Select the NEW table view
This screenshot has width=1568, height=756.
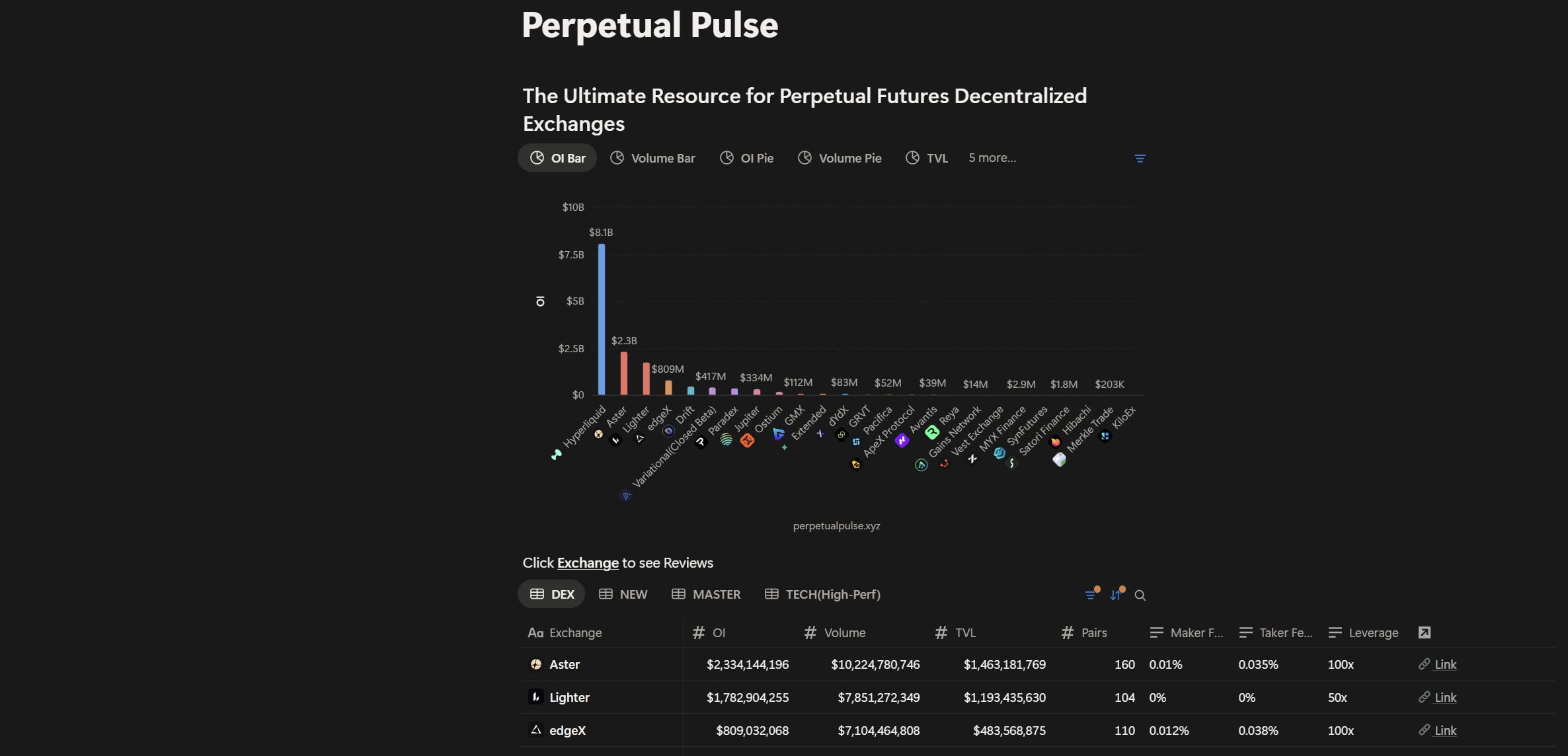(x=623, y=594)
